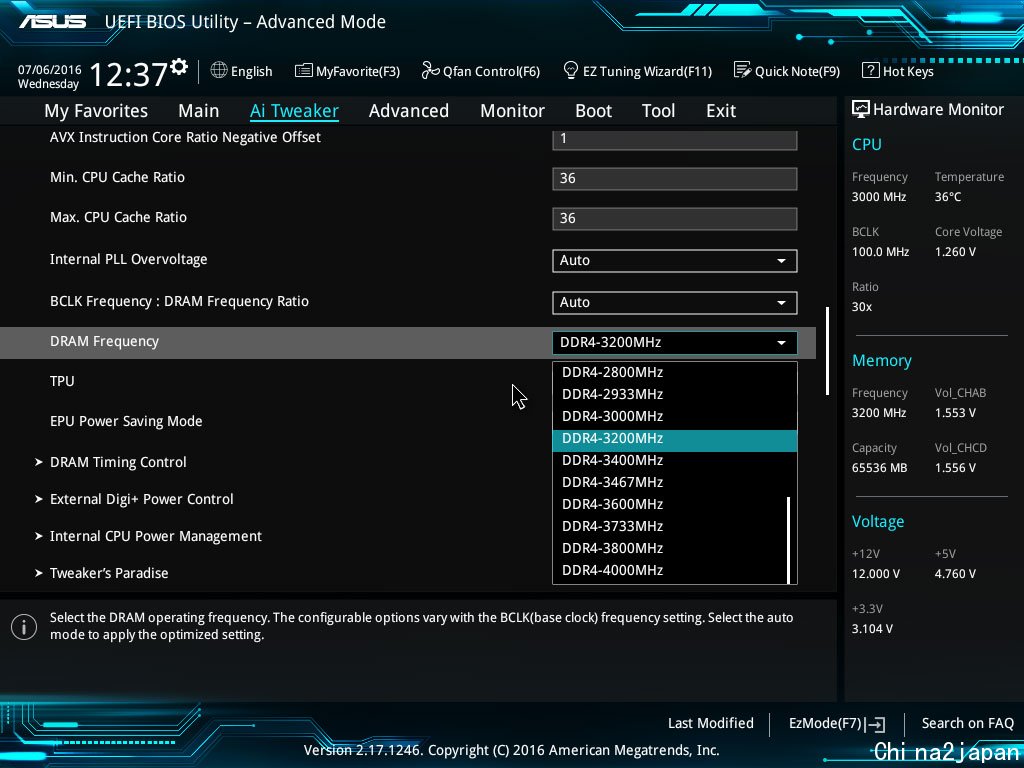1024x768 pixels.
Task: Go to the Advanced tab
Action: coord(409,111)
